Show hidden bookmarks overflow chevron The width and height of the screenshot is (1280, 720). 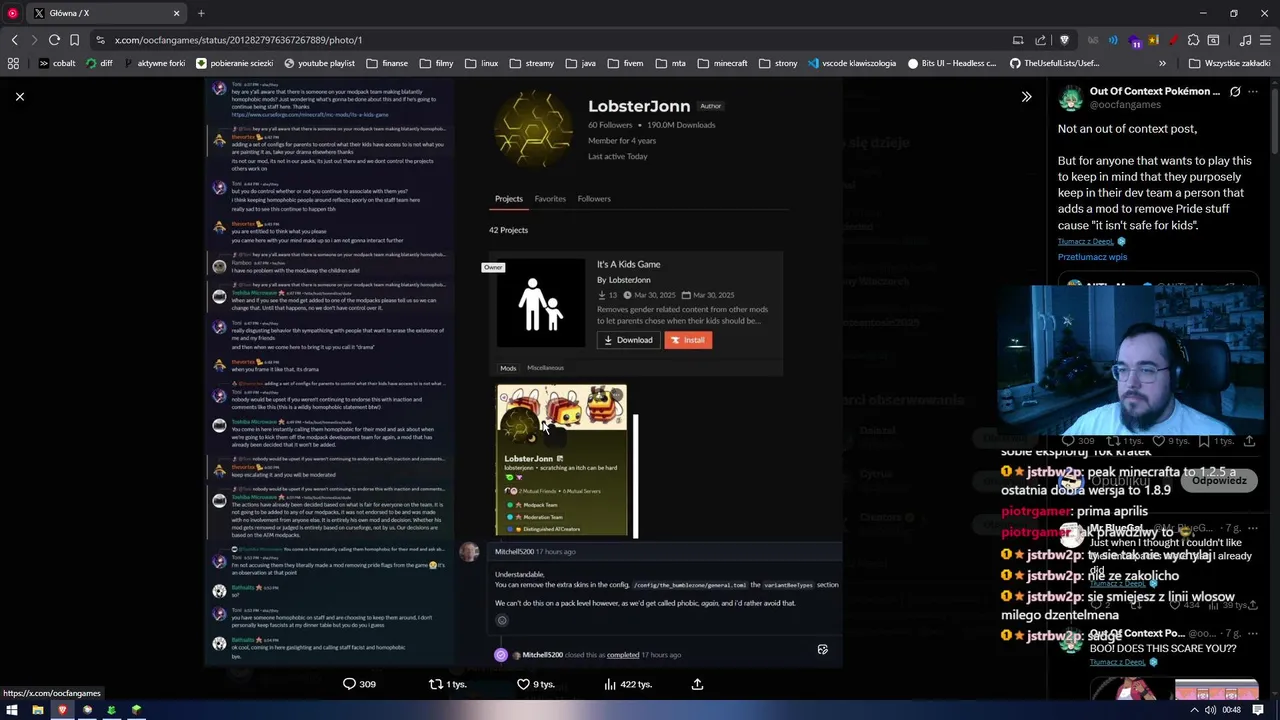pos(1162,63)
